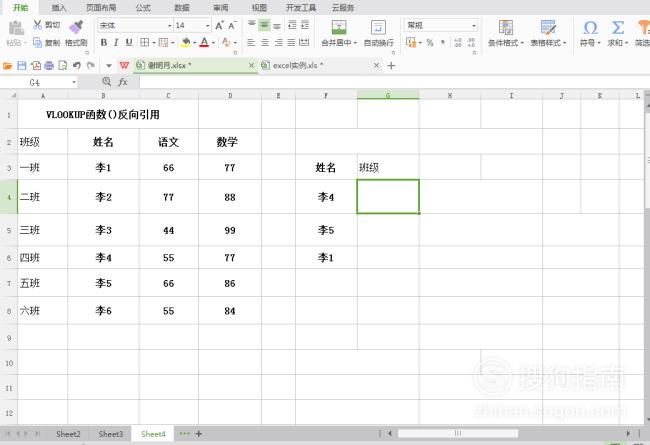Switch to the Sheet3 worksheet tab
The image size is (650, 445).
point(111,434)
